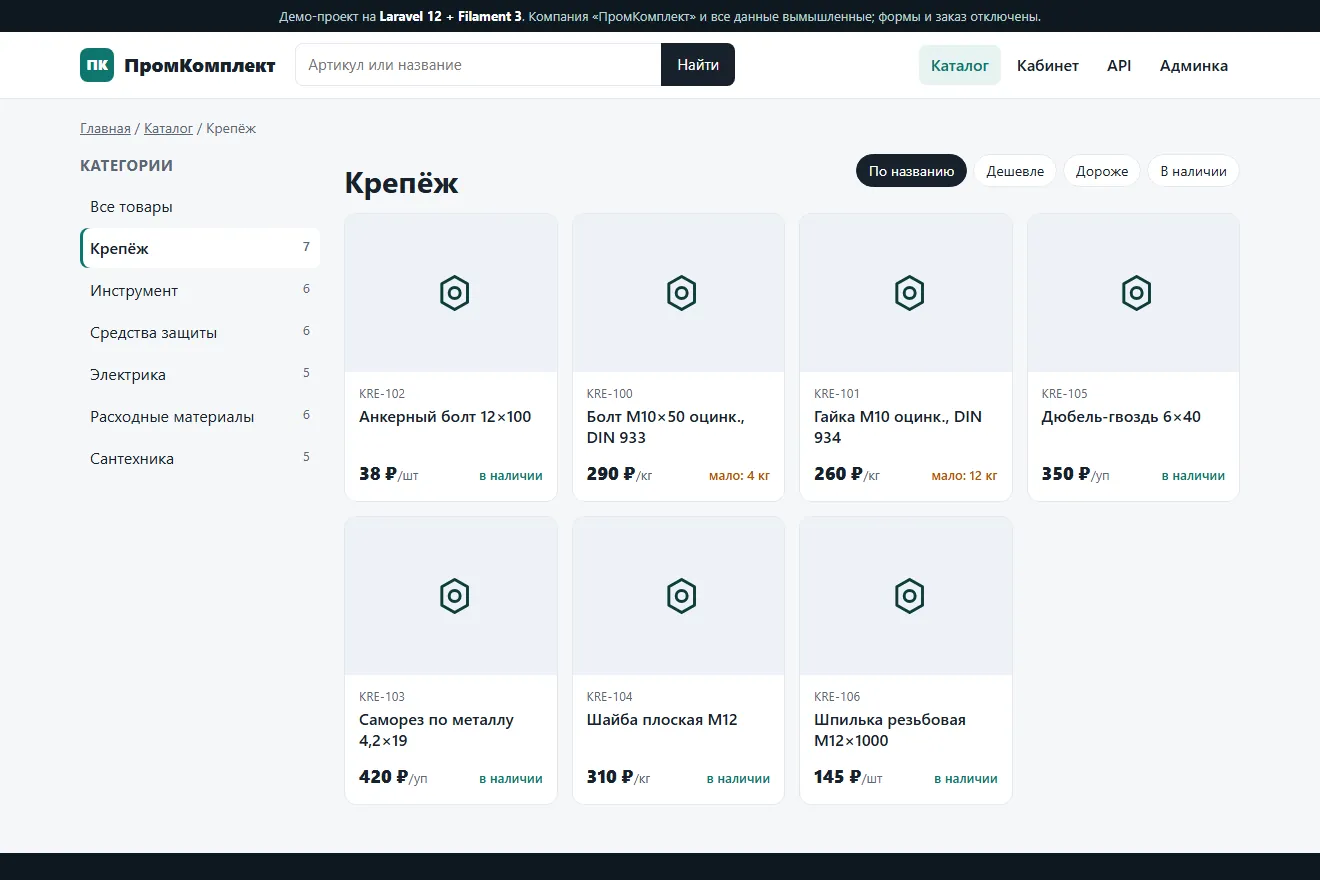This screenshot has height=880, width=1320.
Task: Select Средства защиты category
Action: tap(200, 333)
